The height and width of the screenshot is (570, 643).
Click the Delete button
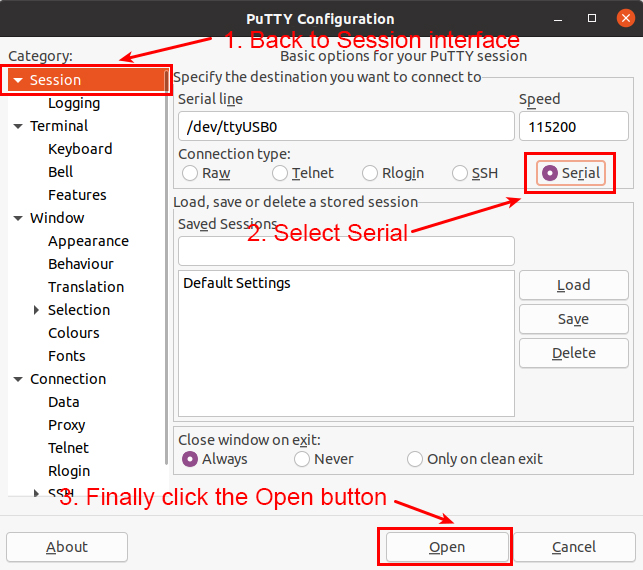(574, 353)
